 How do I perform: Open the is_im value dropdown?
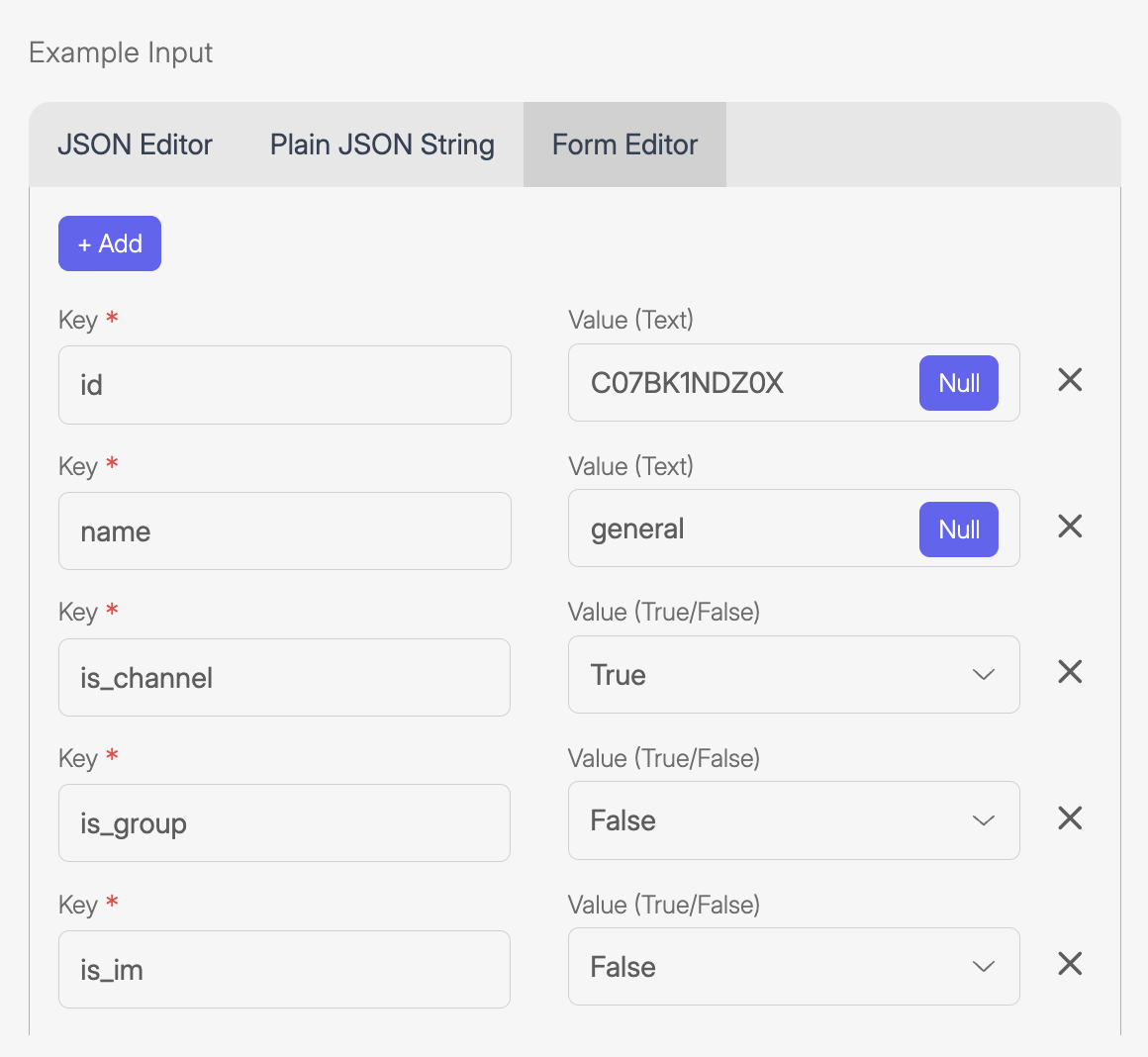coord(794,967)
